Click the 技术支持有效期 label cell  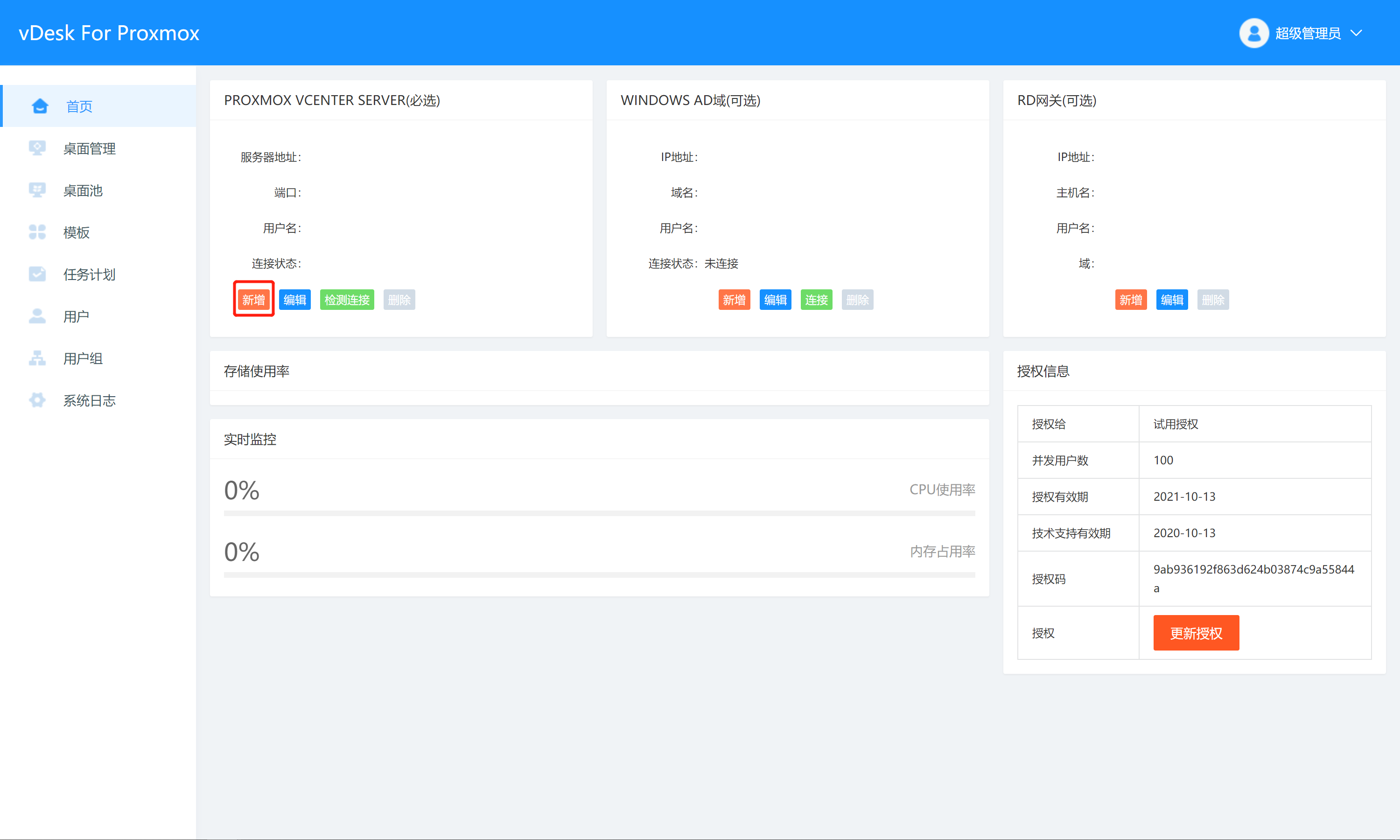click(x=1078, y=532)
